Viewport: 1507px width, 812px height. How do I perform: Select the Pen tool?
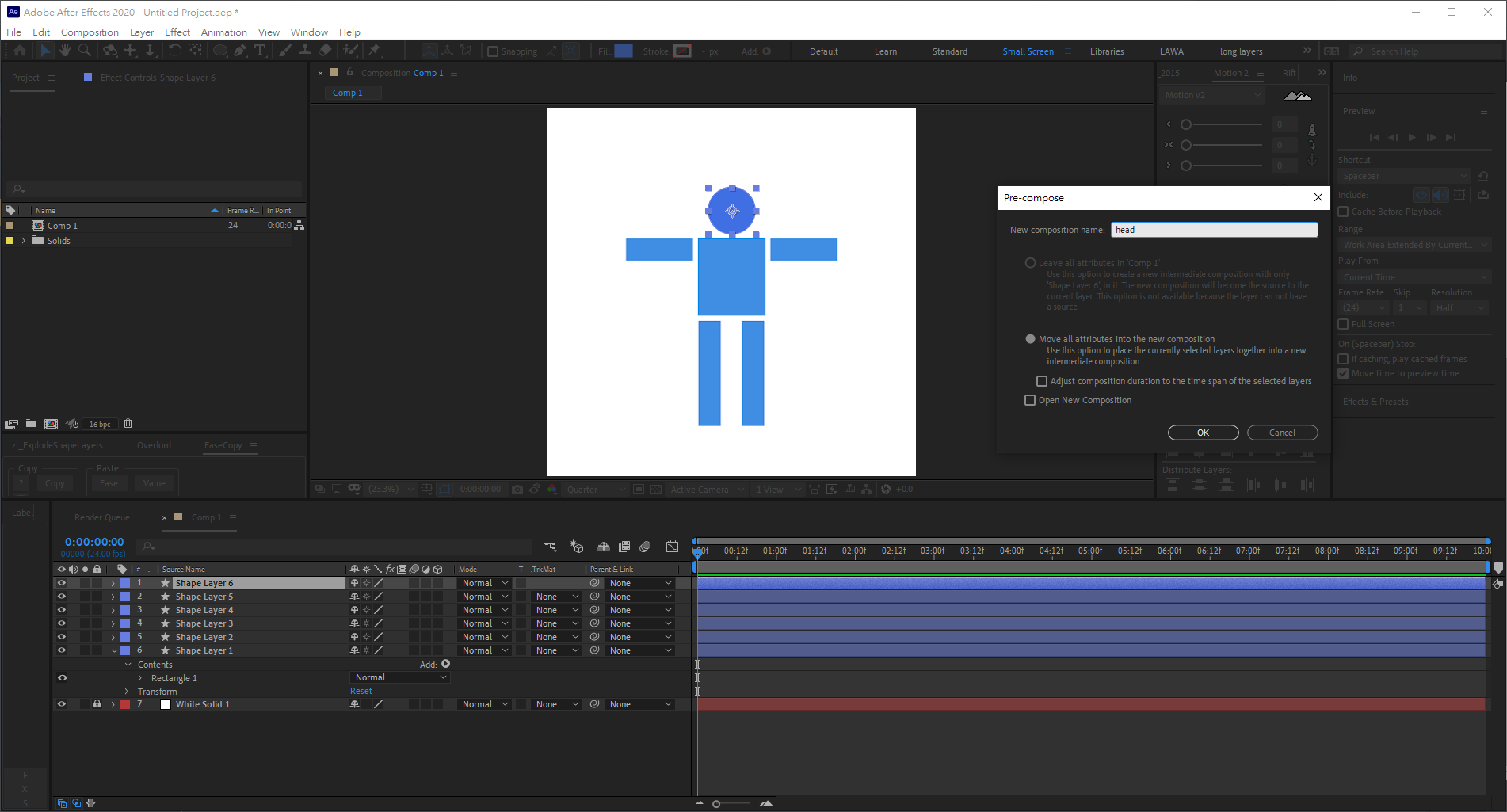[x=239, y=51]
